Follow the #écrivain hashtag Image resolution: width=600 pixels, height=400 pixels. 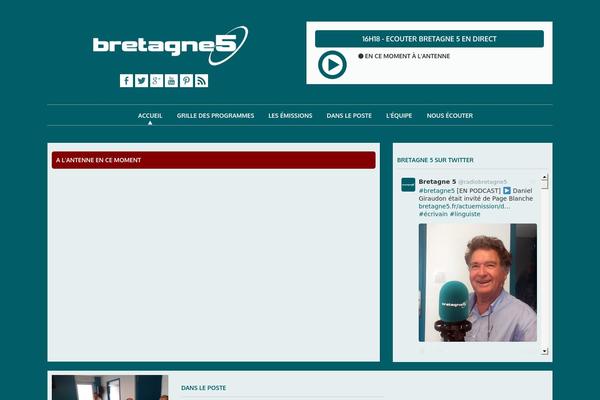tap(433, 214)
